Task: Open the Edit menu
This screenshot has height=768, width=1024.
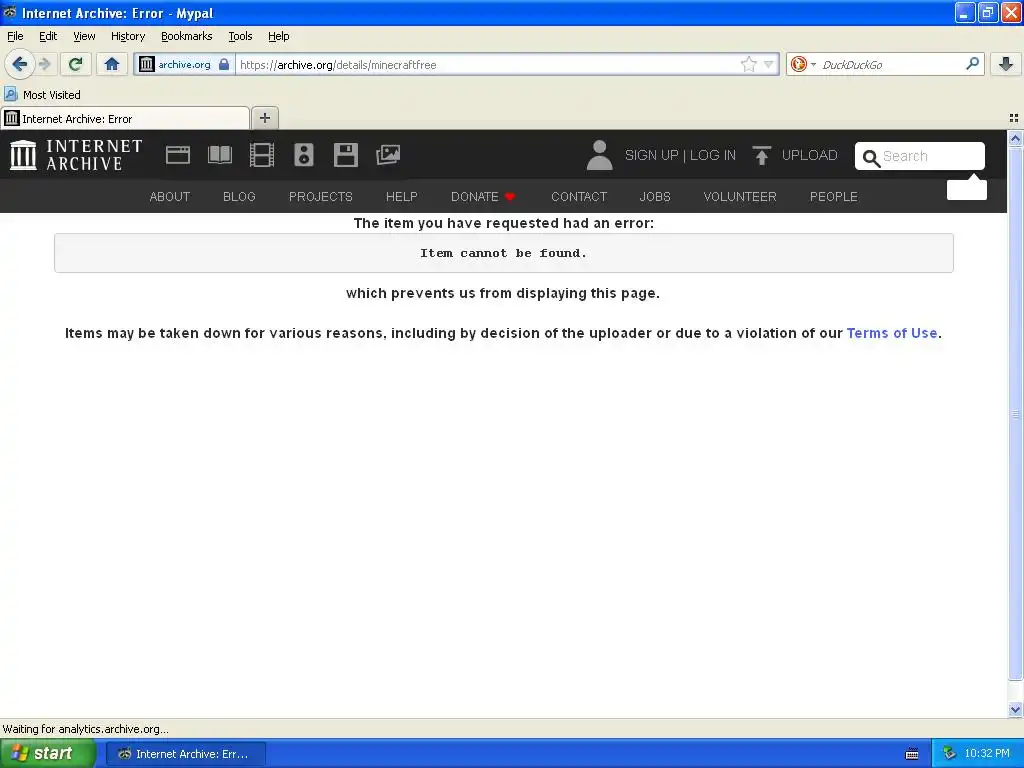Action: (48, 36)
